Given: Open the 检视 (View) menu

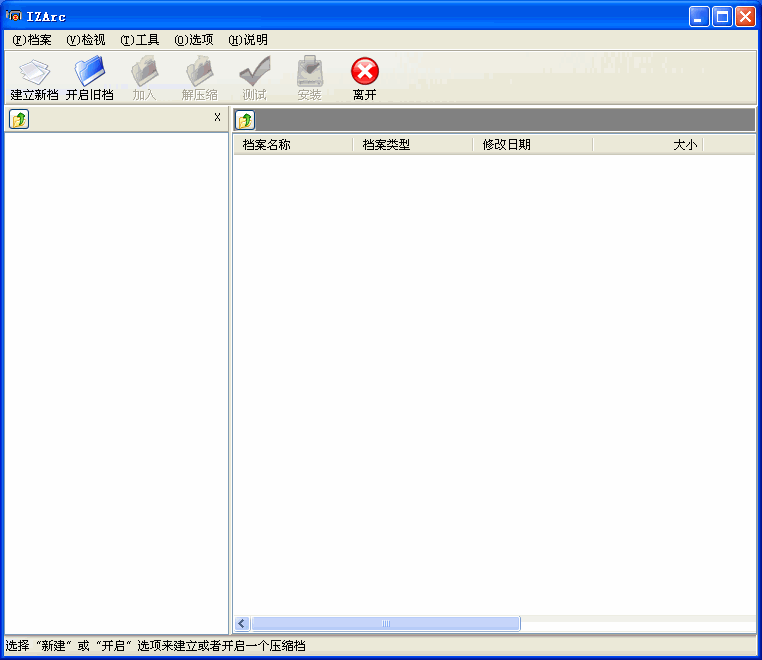Looking at the screenshot, I should point(86,40).
